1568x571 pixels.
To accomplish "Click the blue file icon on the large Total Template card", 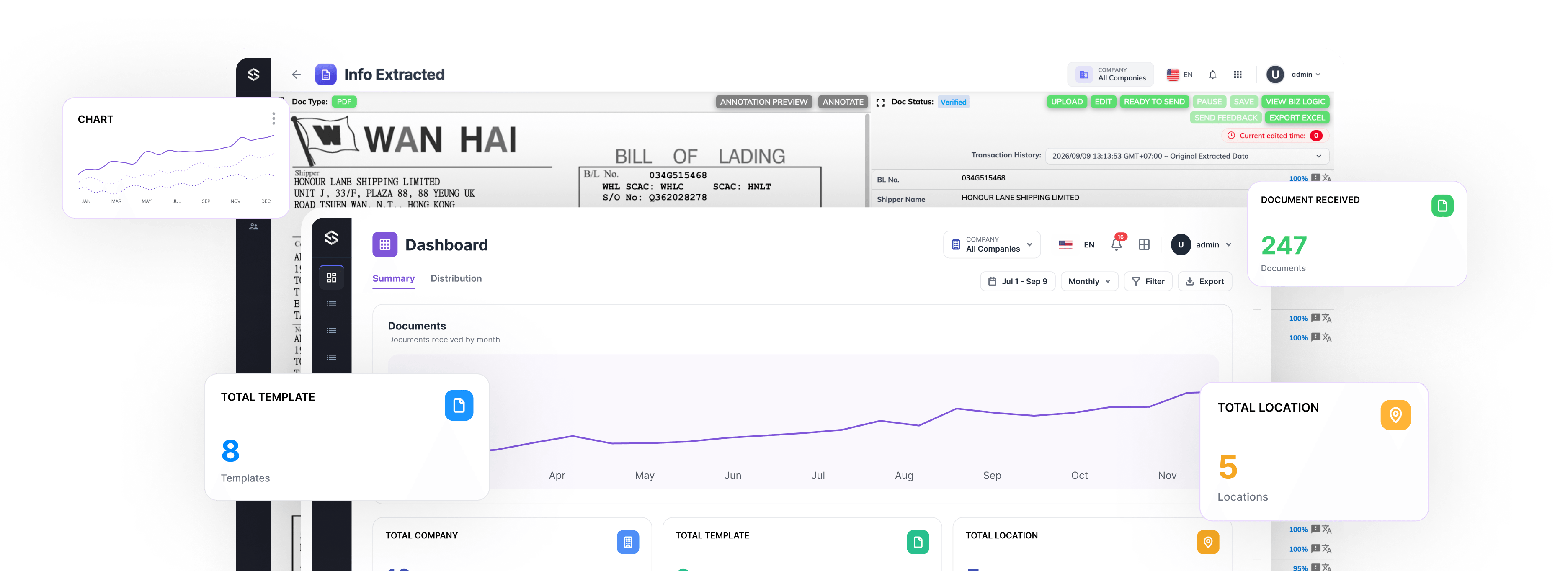I will [x=459, y=405].
